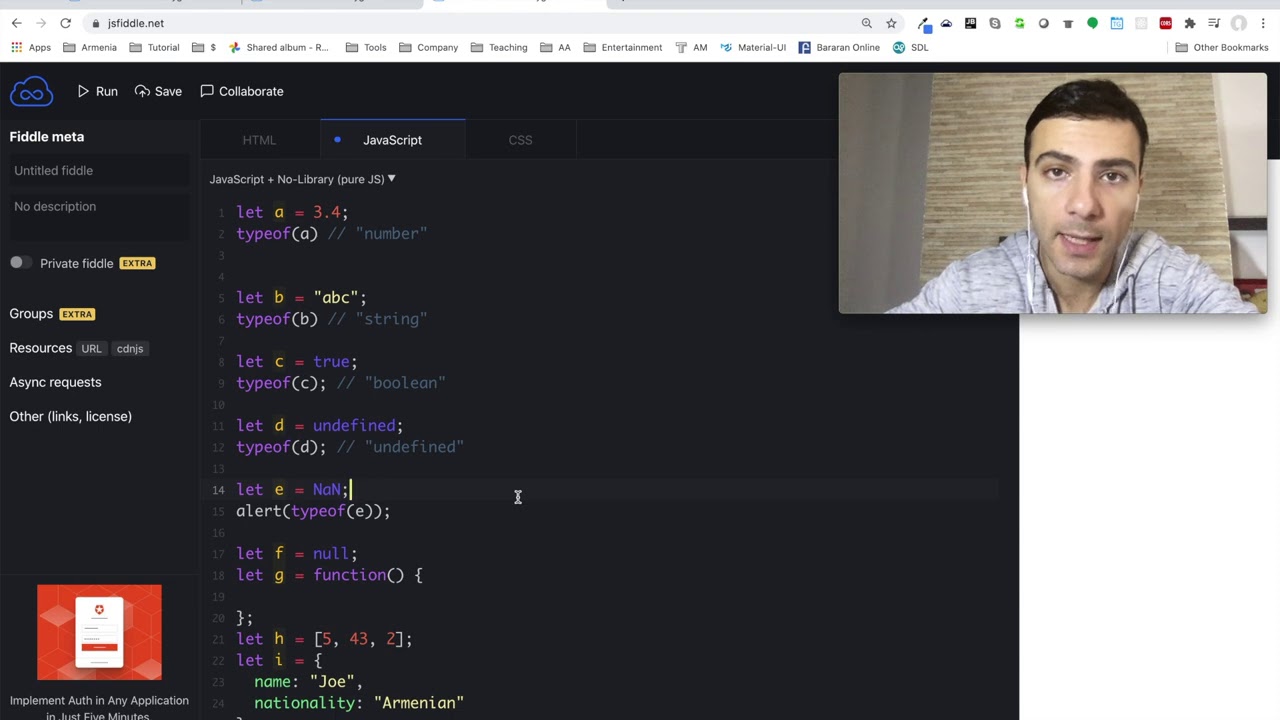Viewport: 1280px width, 720px height.
Task: Open the JetBrains JB extension
Action: point(970,23)
